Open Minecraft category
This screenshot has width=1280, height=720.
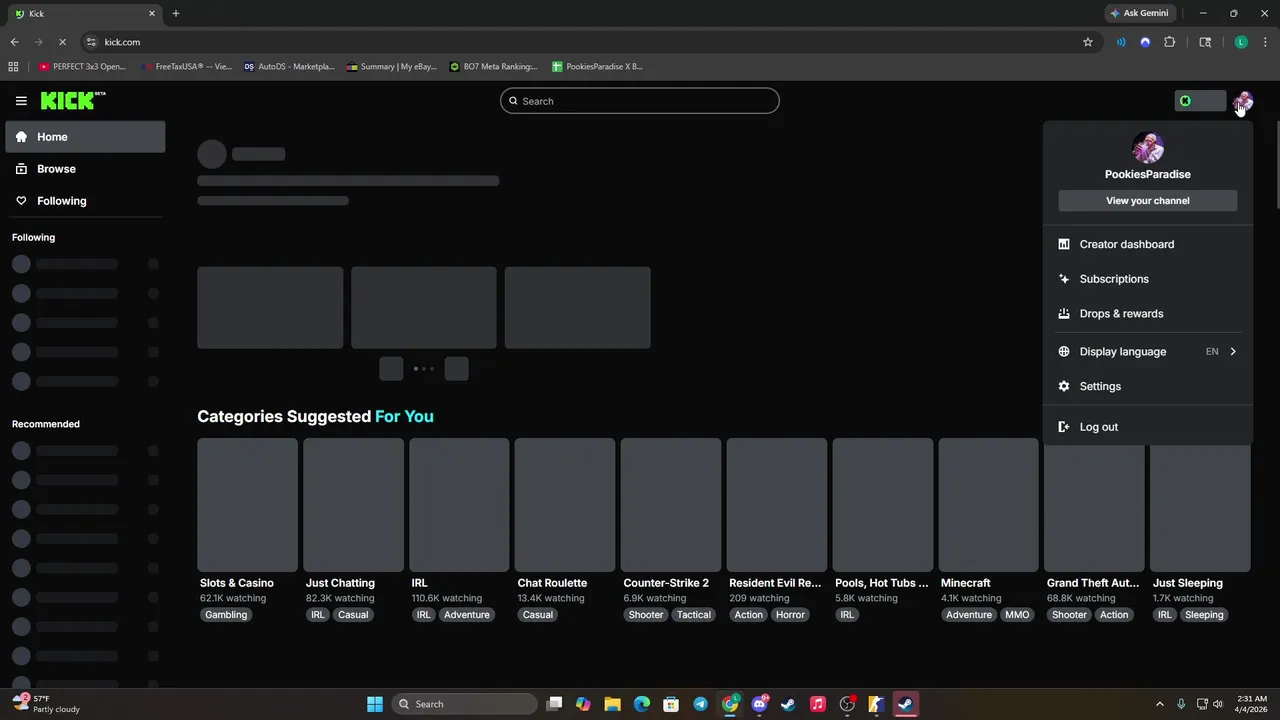coord(966,583)
